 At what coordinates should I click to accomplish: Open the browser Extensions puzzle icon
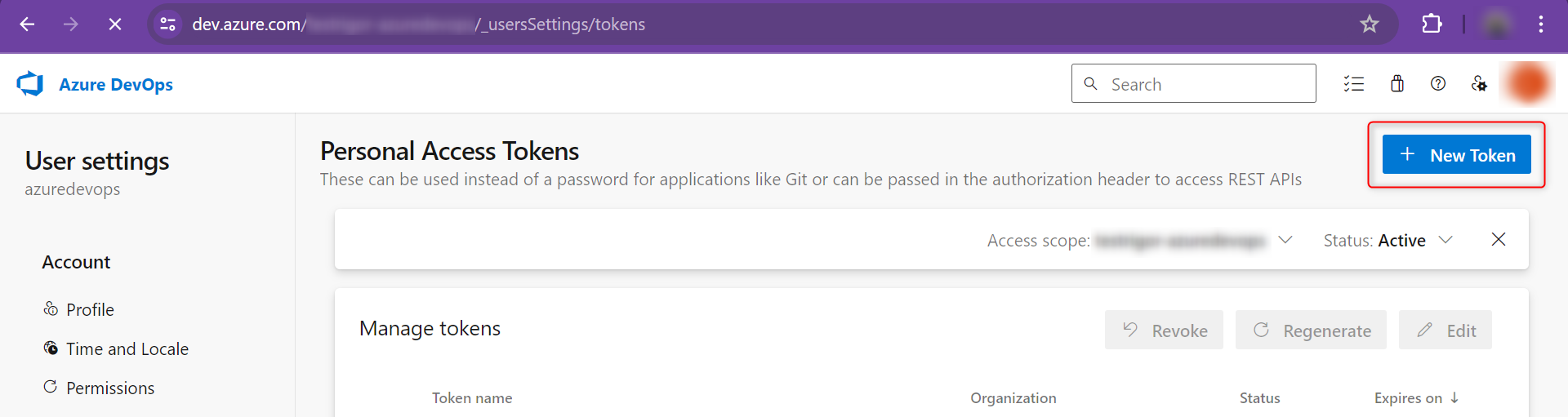1432,24
